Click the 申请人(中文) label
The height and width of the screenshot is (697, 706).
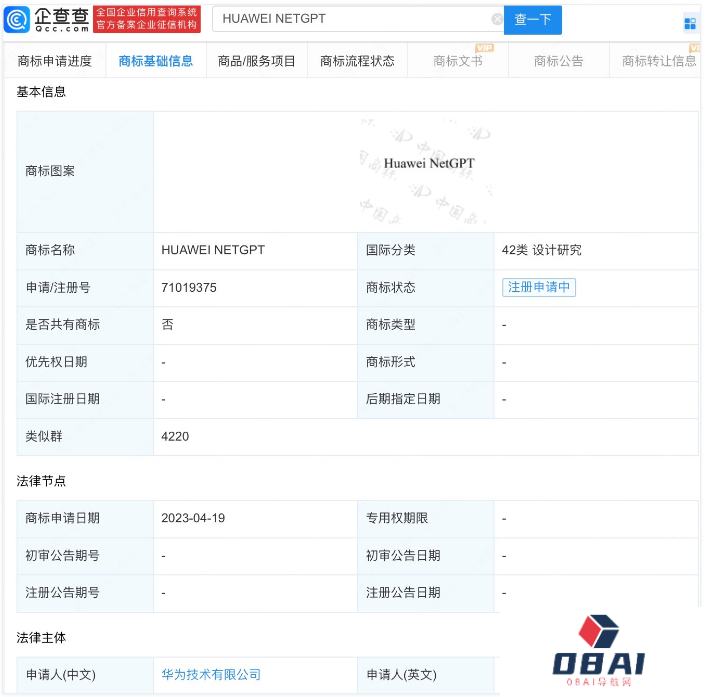(x=61, y=674)
